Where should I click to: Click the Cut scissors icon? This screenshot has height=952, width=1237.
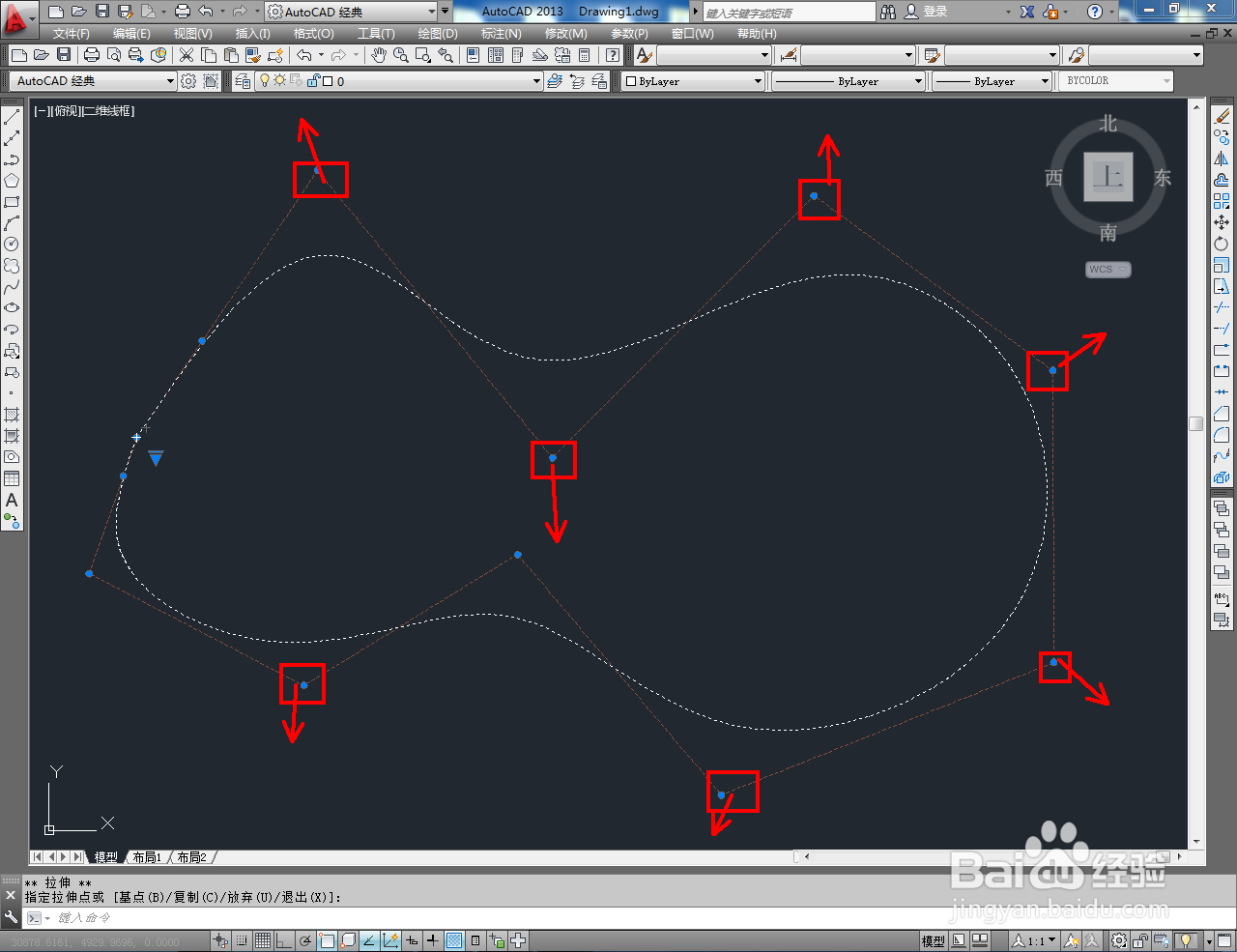click(x=187, y=55)
